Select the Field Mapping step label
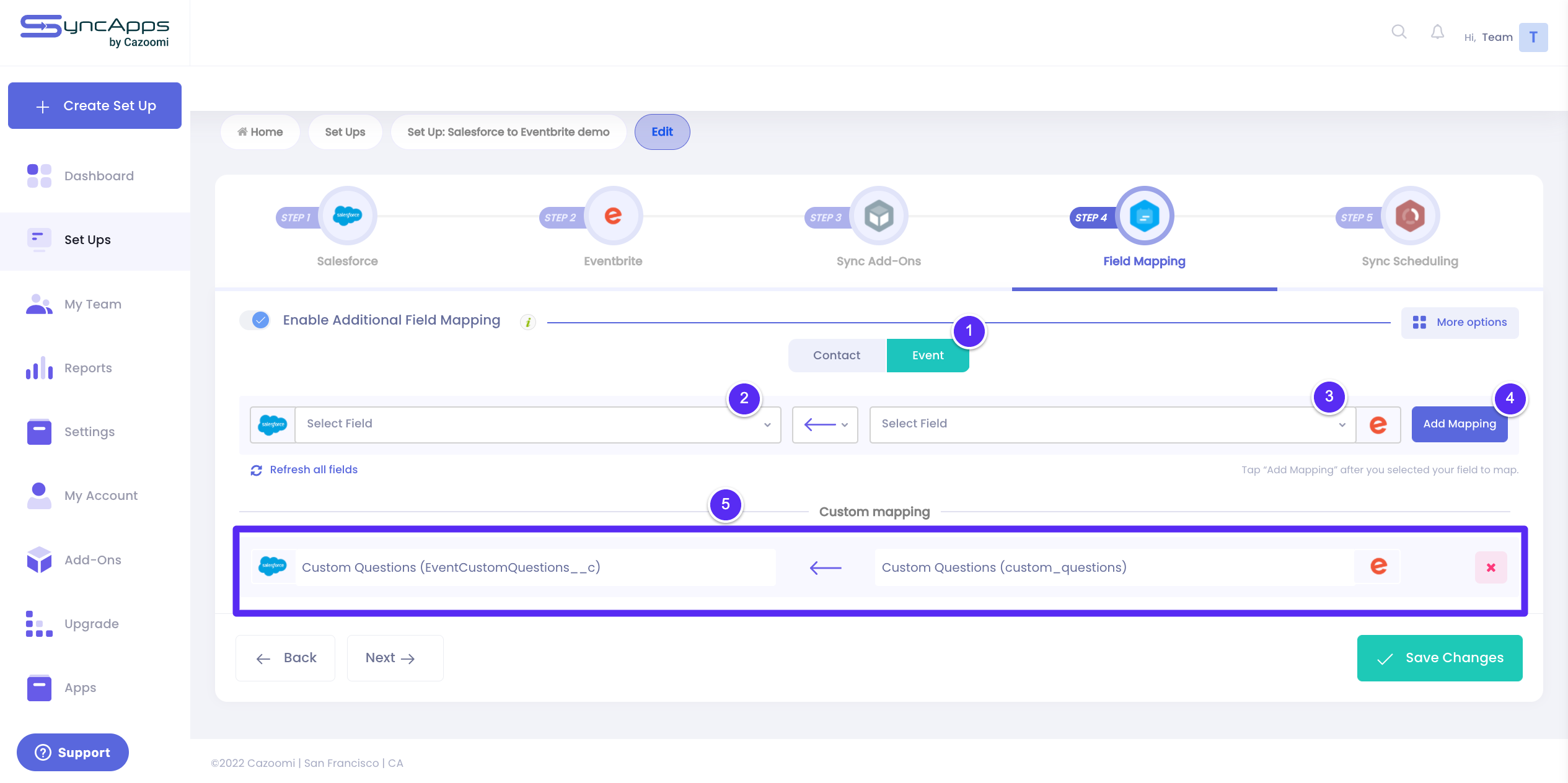 point(1144,261)
